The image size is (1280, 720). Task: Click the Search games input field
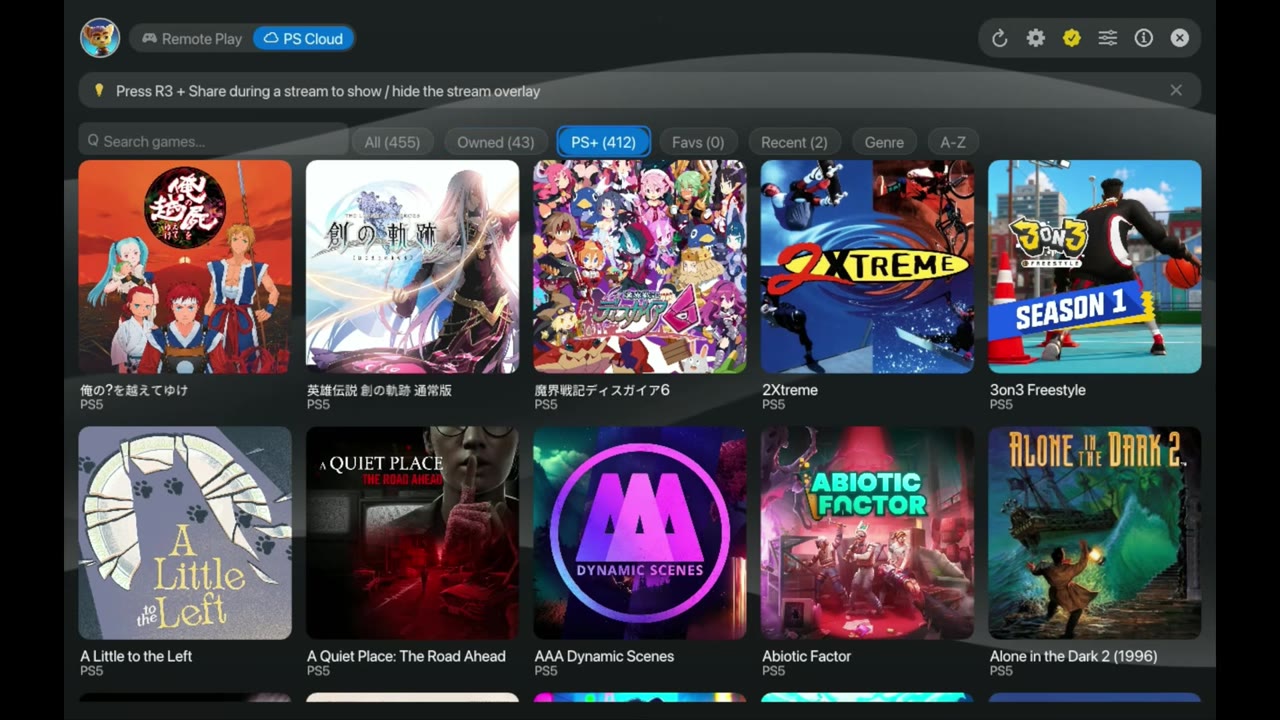213,141
